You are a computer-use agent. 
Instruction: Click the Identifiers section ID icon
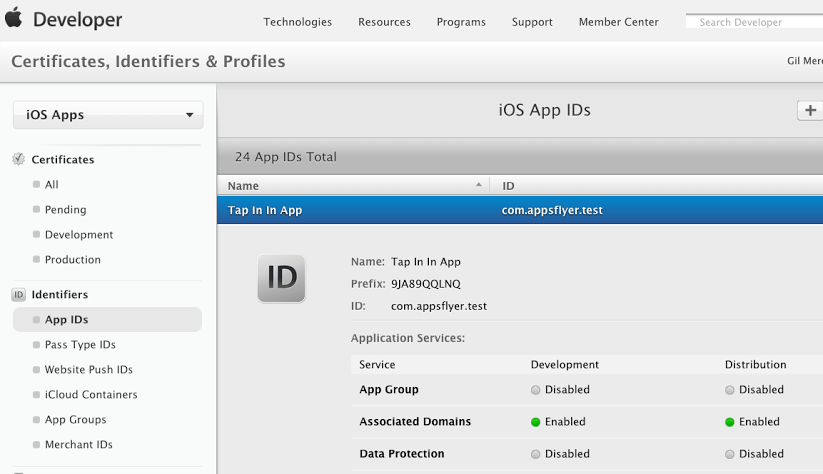point(18,294)
